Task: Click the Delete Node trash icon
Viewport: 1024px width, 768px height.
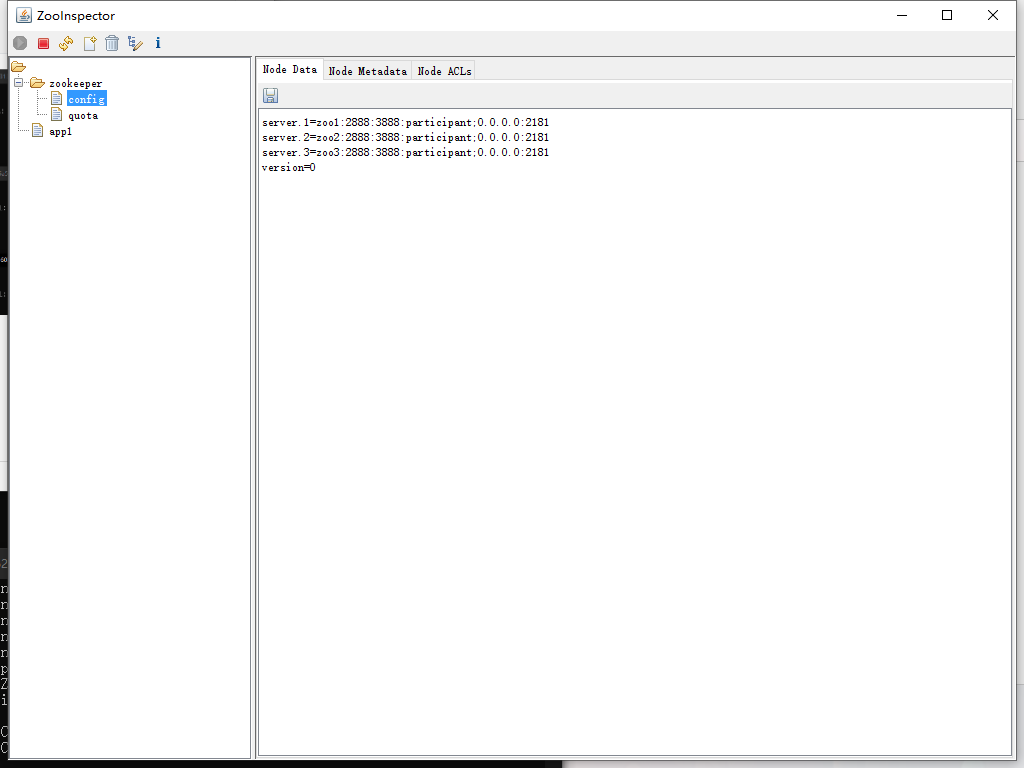Action: (x=112, y=43)
